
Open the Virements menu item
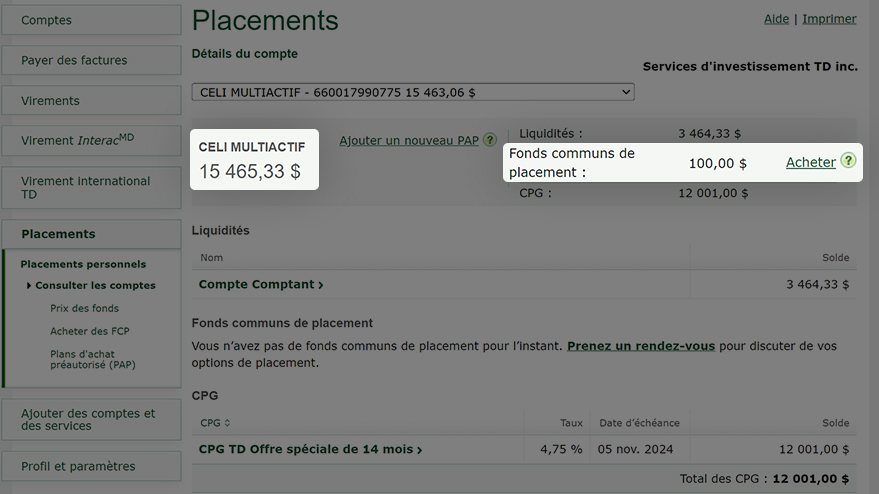coord(91,100)
